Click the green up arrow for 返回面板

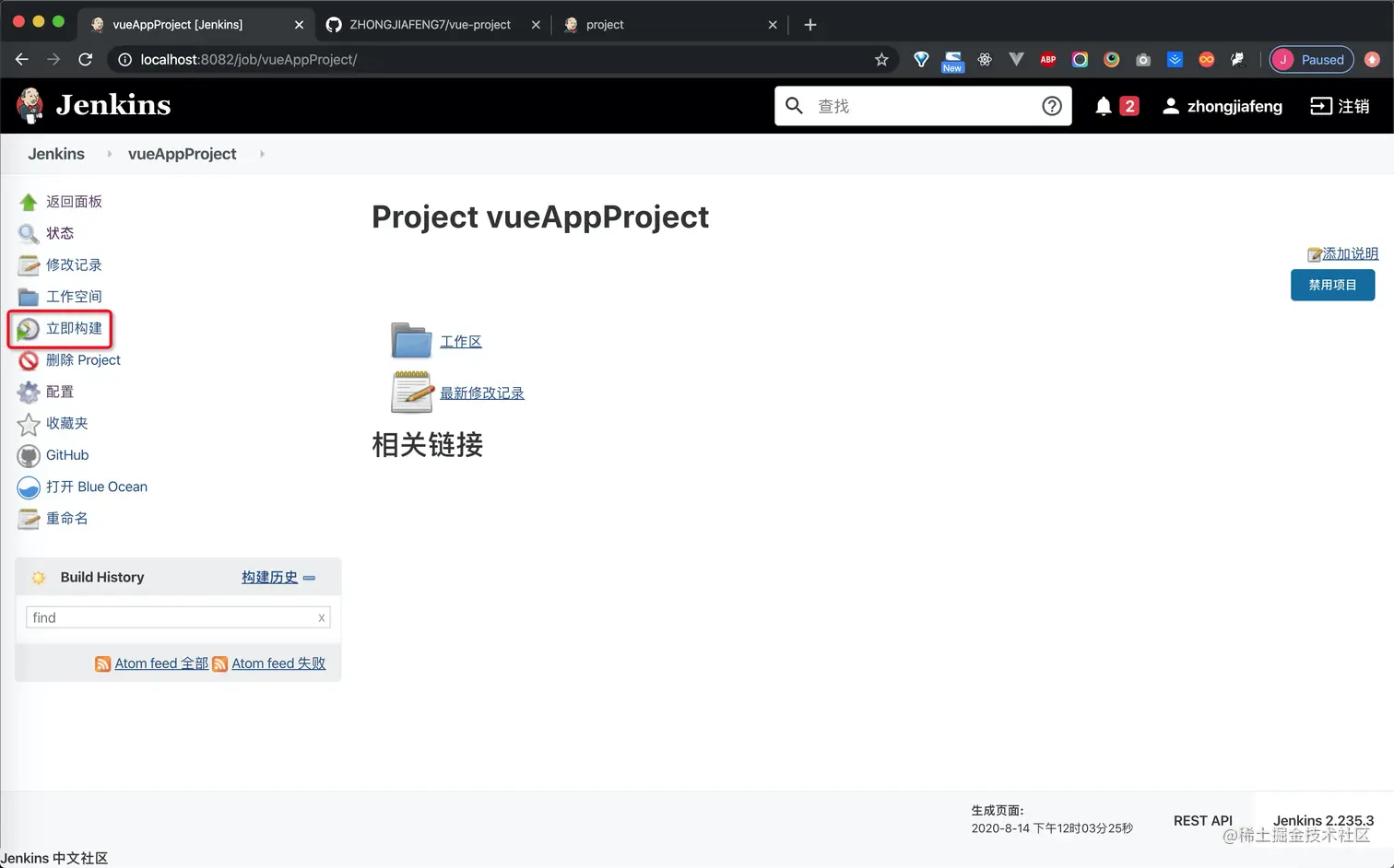29,202
